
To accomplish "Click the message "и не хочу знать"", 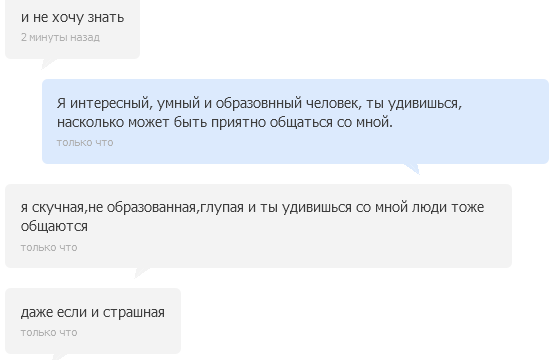I will click(72, 17).
